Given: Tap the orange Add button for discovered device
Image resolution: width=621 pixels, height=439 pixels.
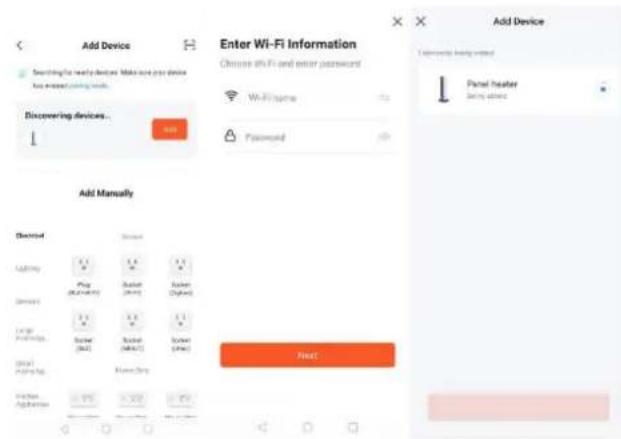Looking at the screenshot, I should [170, 129].
